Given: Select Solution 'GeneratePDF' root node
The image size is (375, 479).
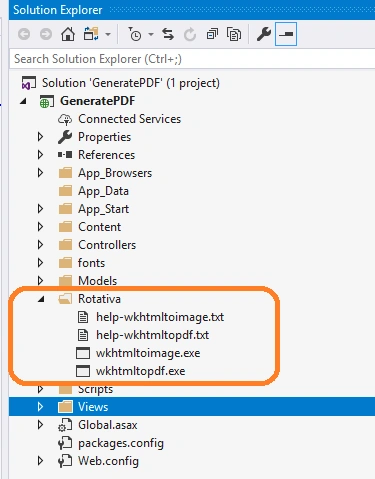Looking at the screenshot, I should (131, 83).
